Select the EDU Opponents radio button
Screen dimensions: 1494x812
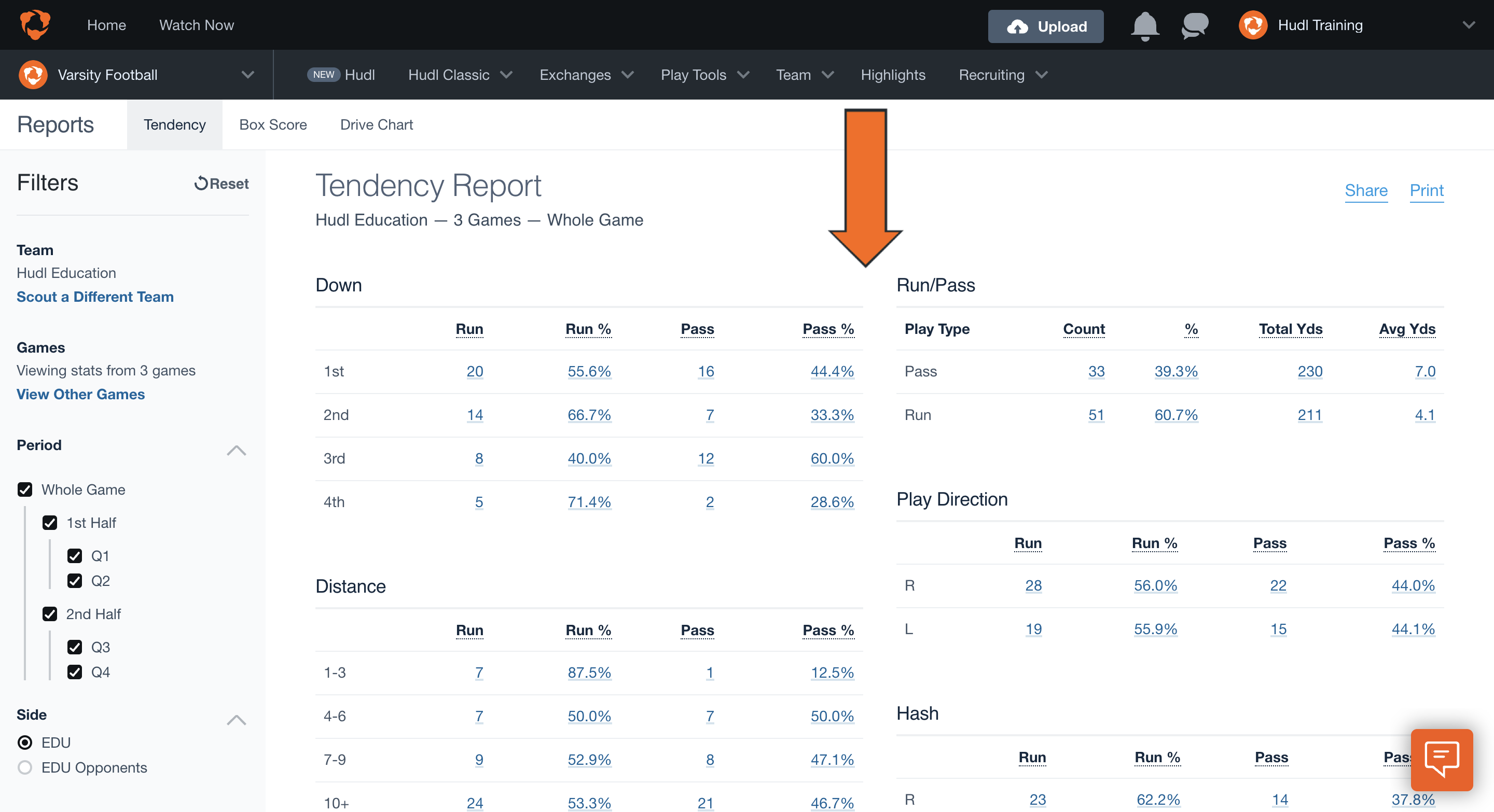(x=25, y=767)
